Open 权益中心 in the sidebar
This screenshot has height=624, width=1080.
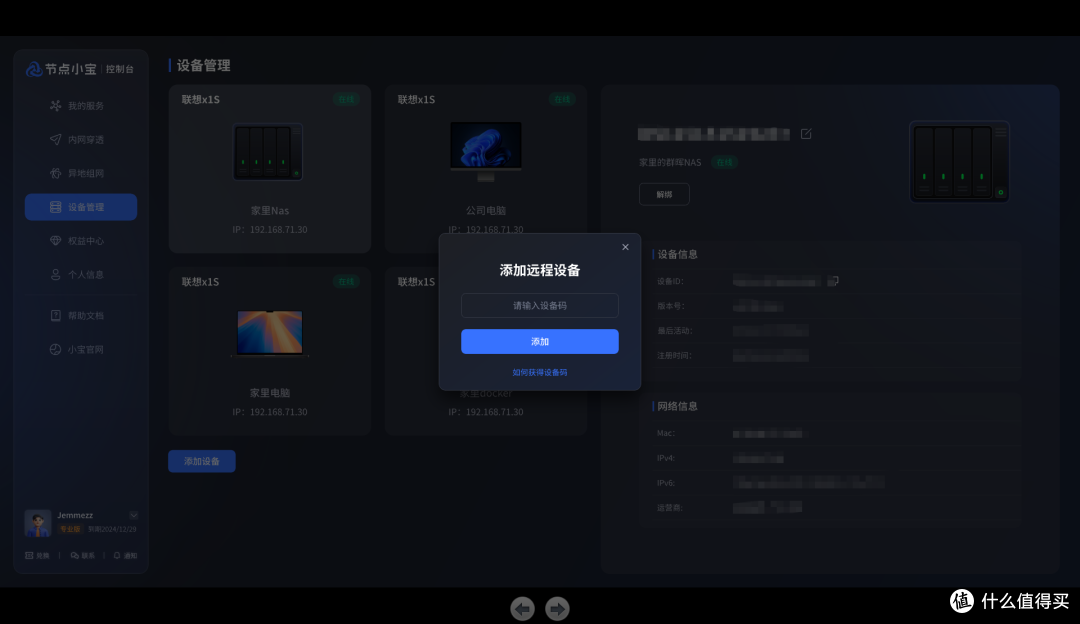coord(77,240)
